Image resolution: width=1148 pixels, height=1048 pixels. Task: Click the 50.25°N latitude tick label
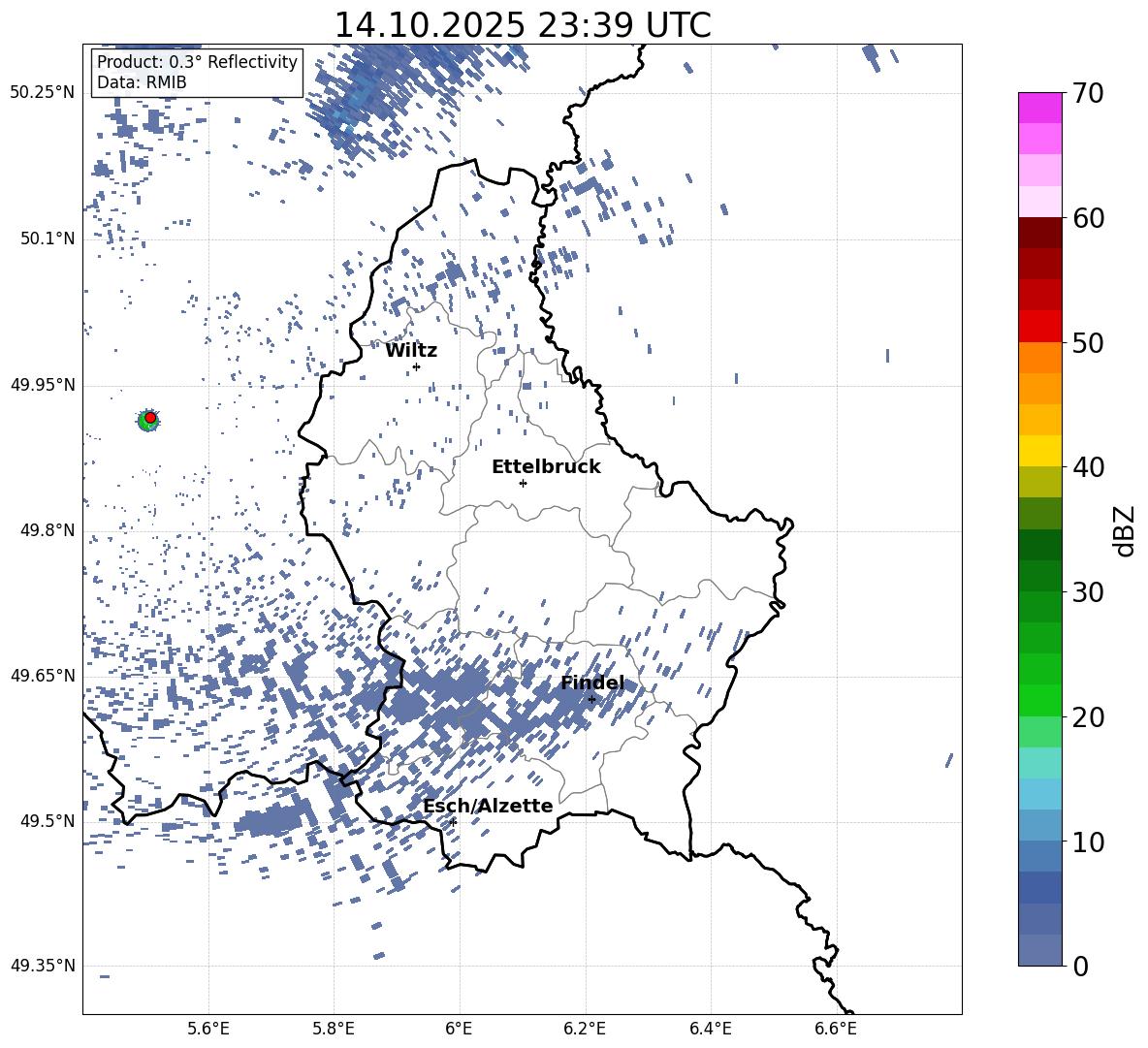(43, 93)
